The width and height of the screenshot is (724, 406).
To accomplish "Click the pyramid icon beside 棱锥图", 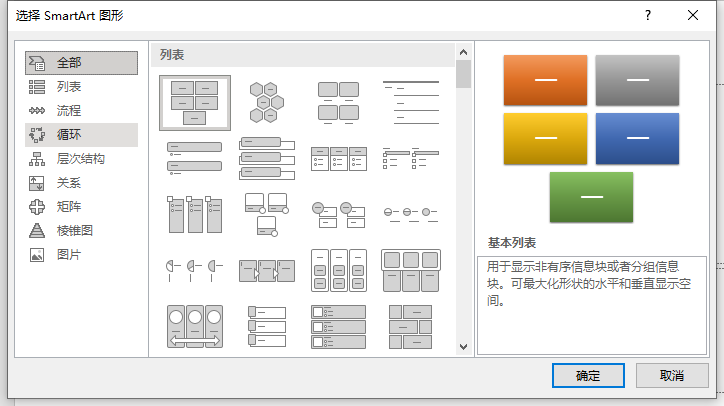I will 37,230.
